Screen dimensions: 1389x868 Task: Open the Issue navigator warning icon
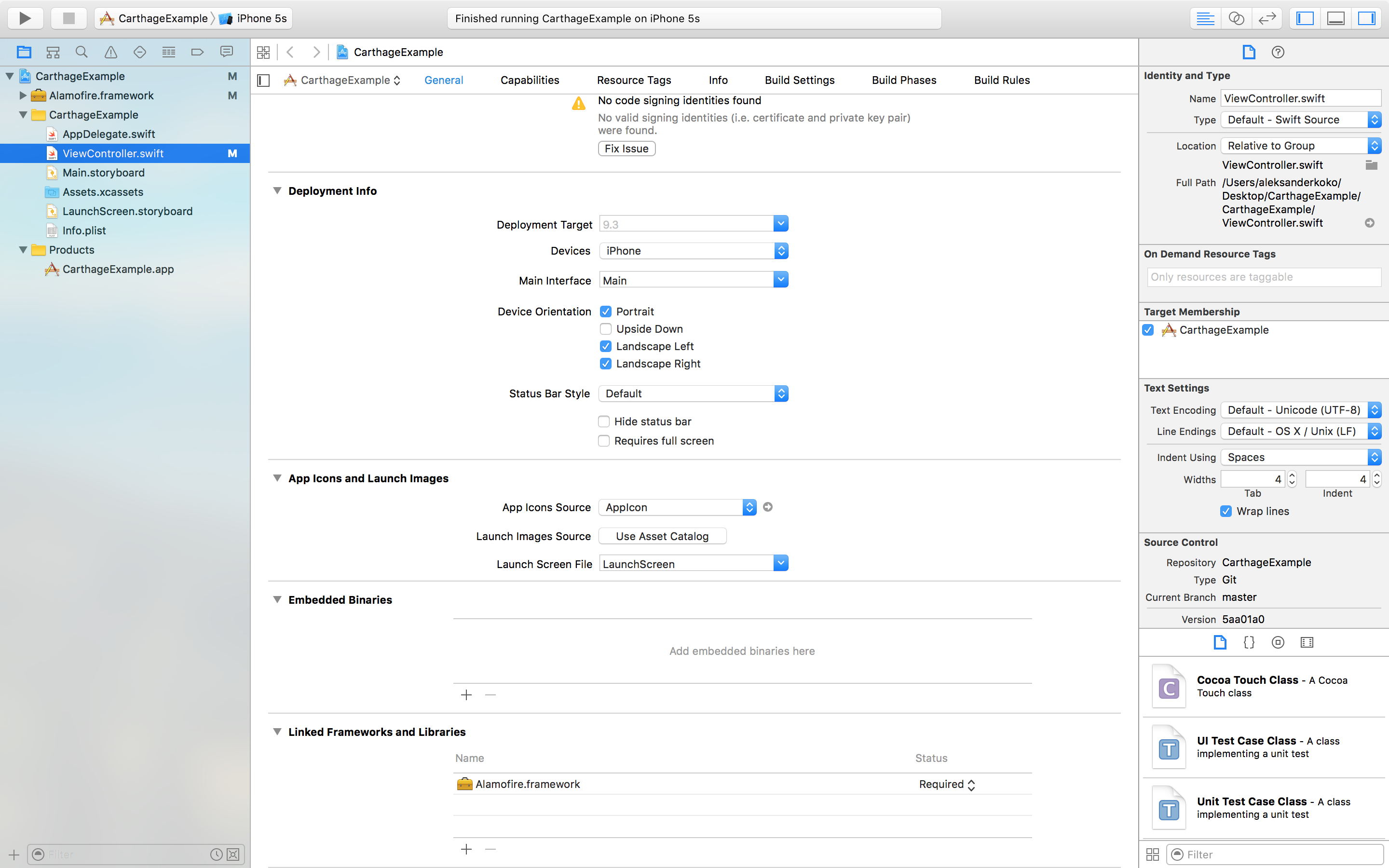(111, 52)
